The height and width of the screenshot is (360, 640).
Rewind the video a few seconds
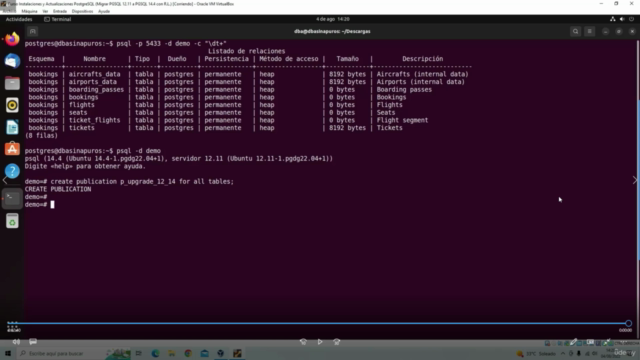click(x=303, y=342)
